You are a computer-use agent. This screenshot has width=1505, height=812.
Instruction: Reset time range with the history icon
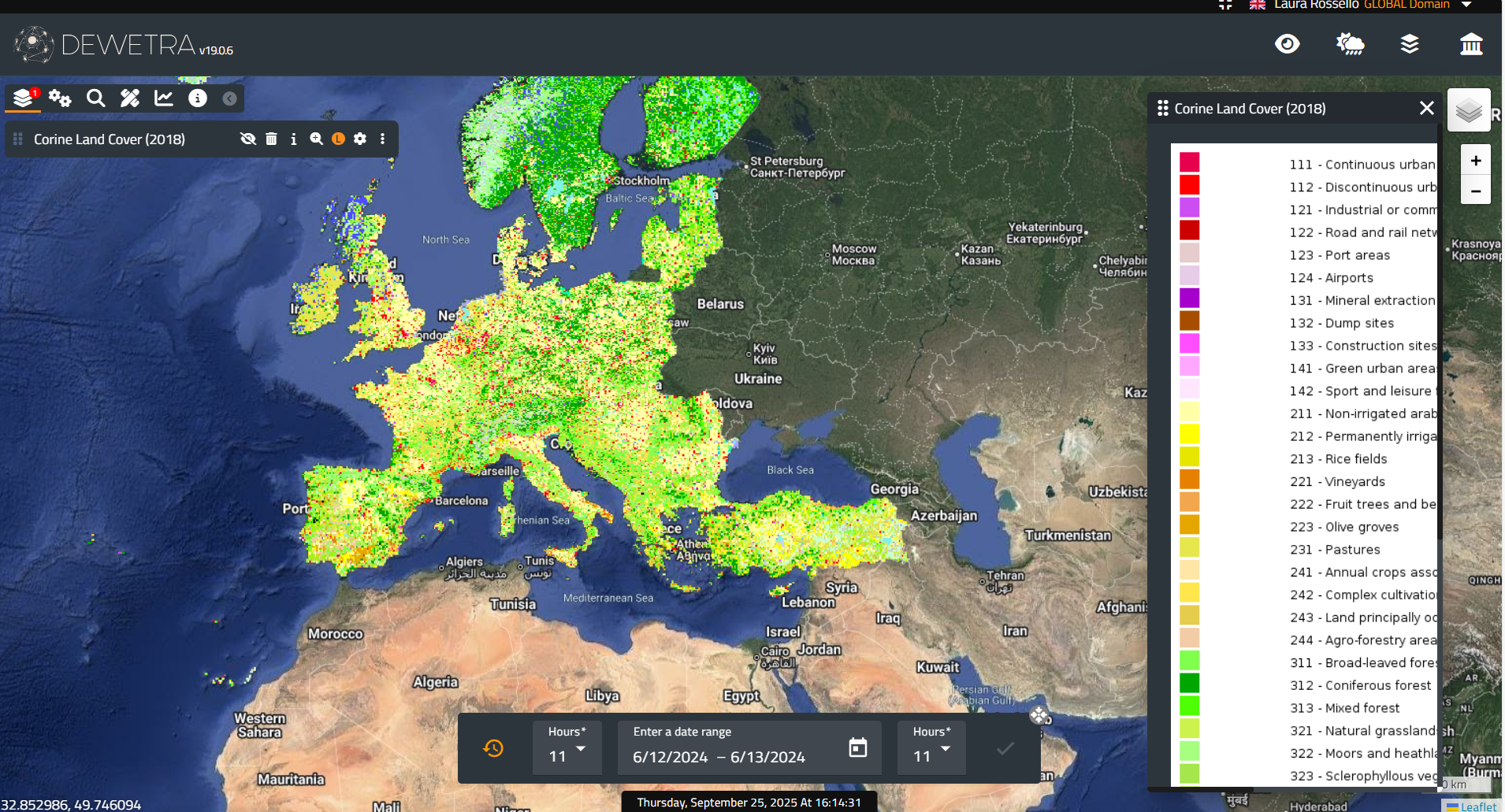pyautogui.click(x=493, y=747)
